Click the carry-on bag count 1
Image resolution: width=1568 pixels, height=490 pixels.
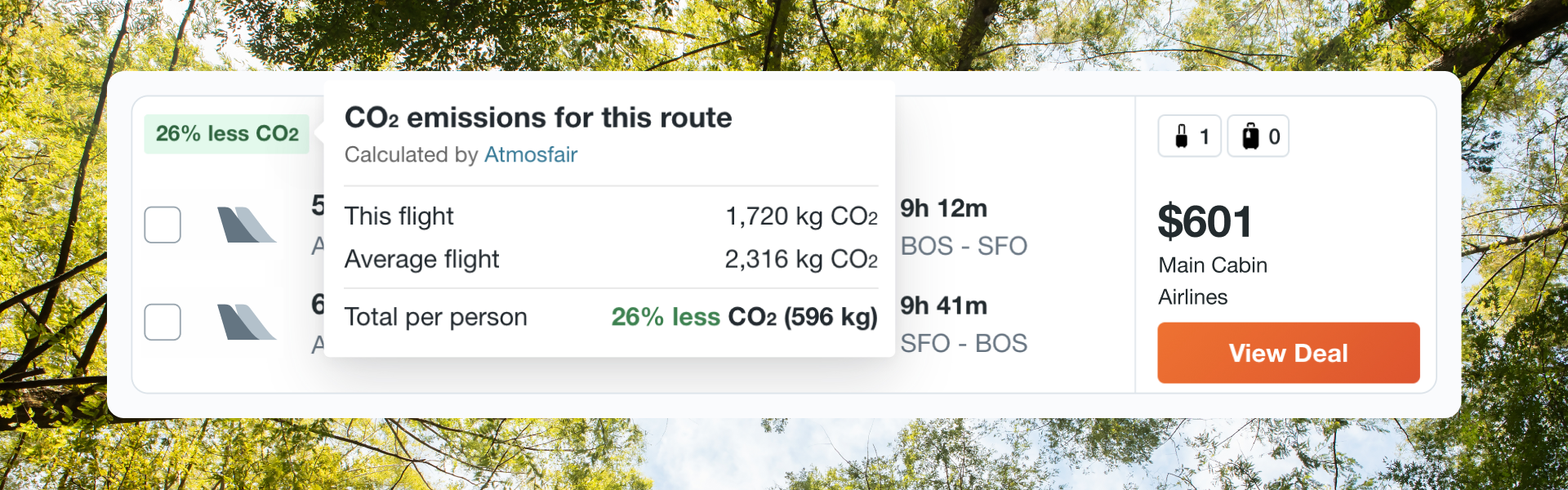[1204, 137]
